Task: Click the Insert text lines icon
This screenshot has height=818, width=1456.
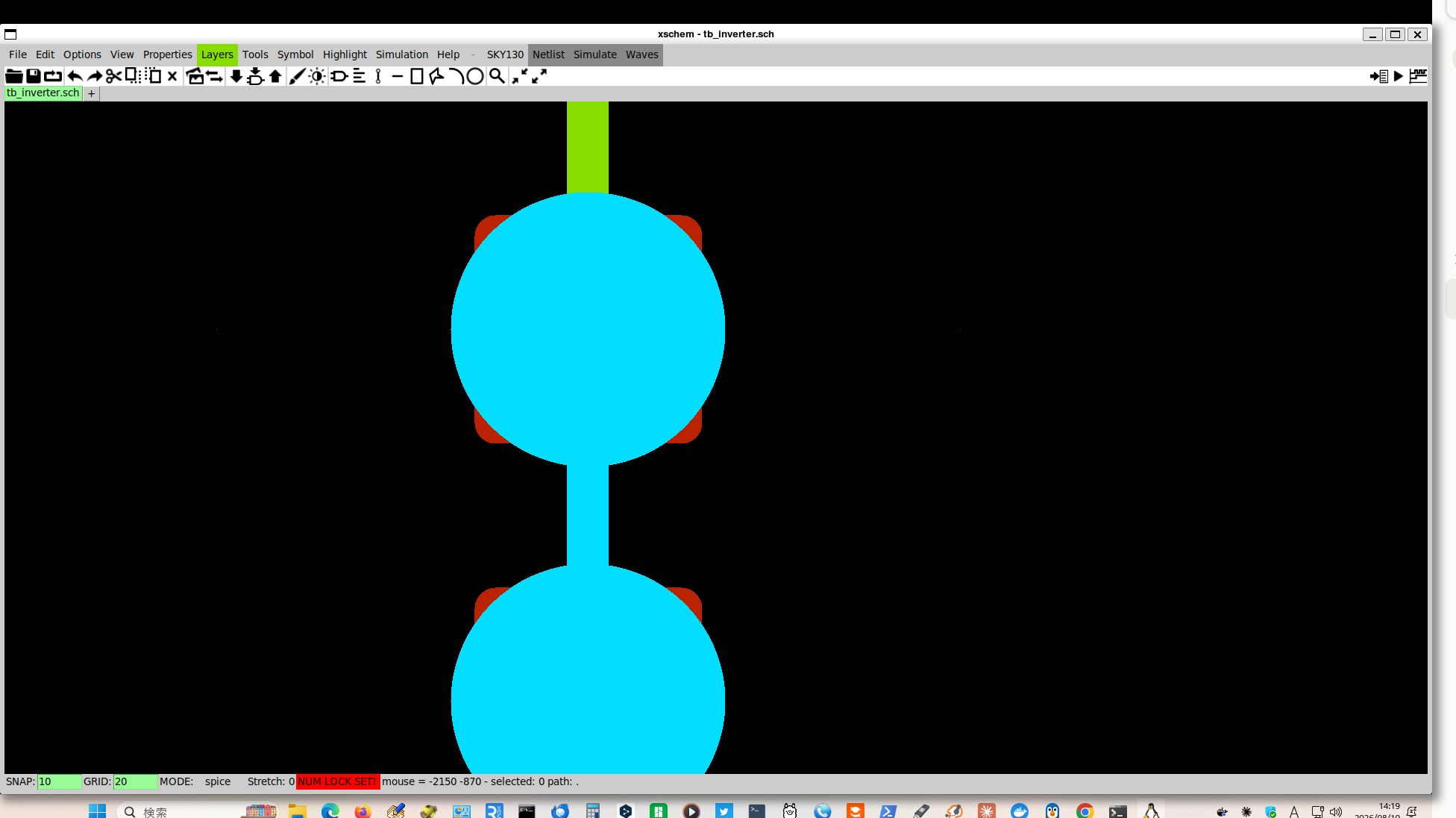Action: pos(360,76)
